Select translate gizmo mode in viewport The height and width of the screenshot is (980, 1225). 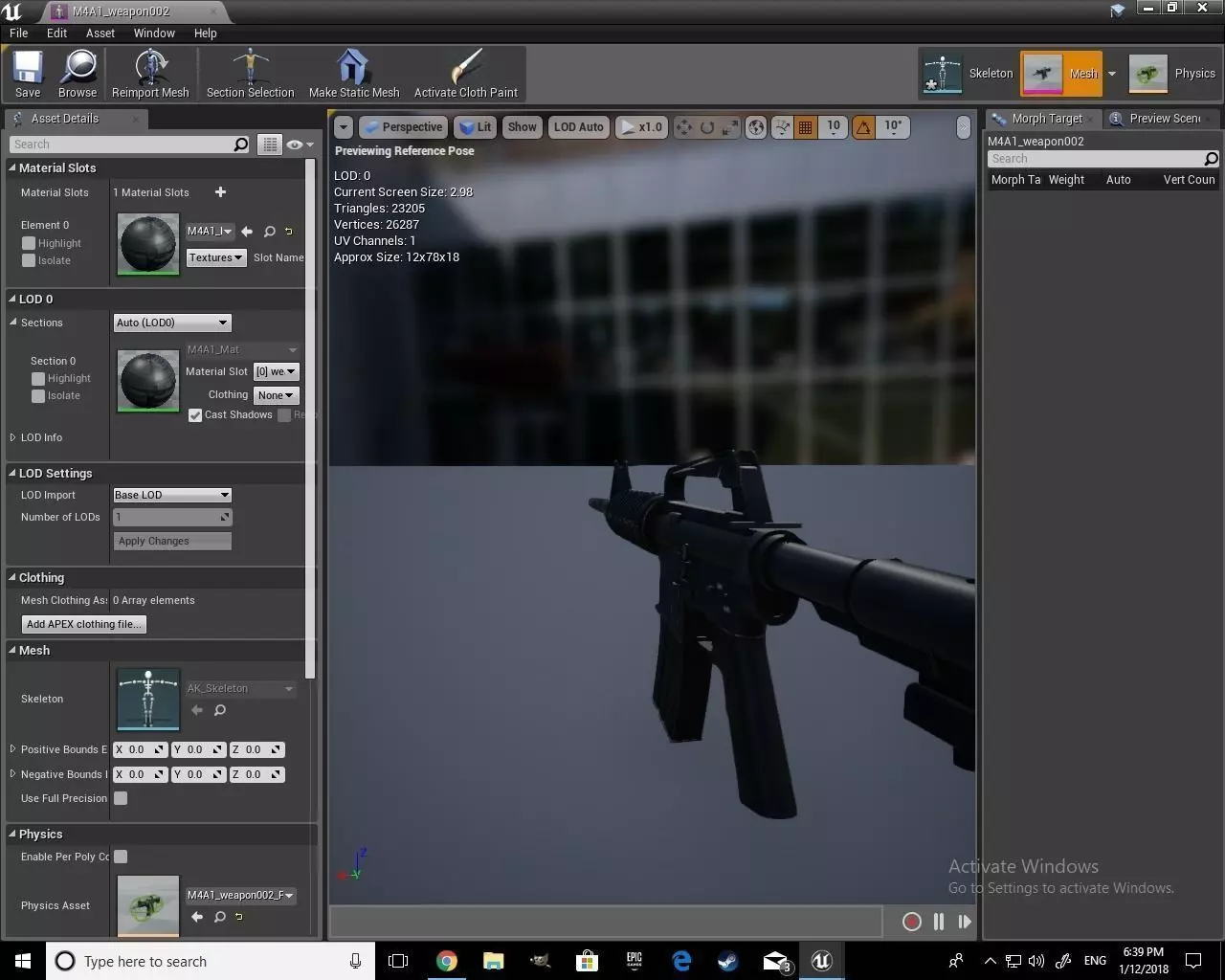click(683, 127)
